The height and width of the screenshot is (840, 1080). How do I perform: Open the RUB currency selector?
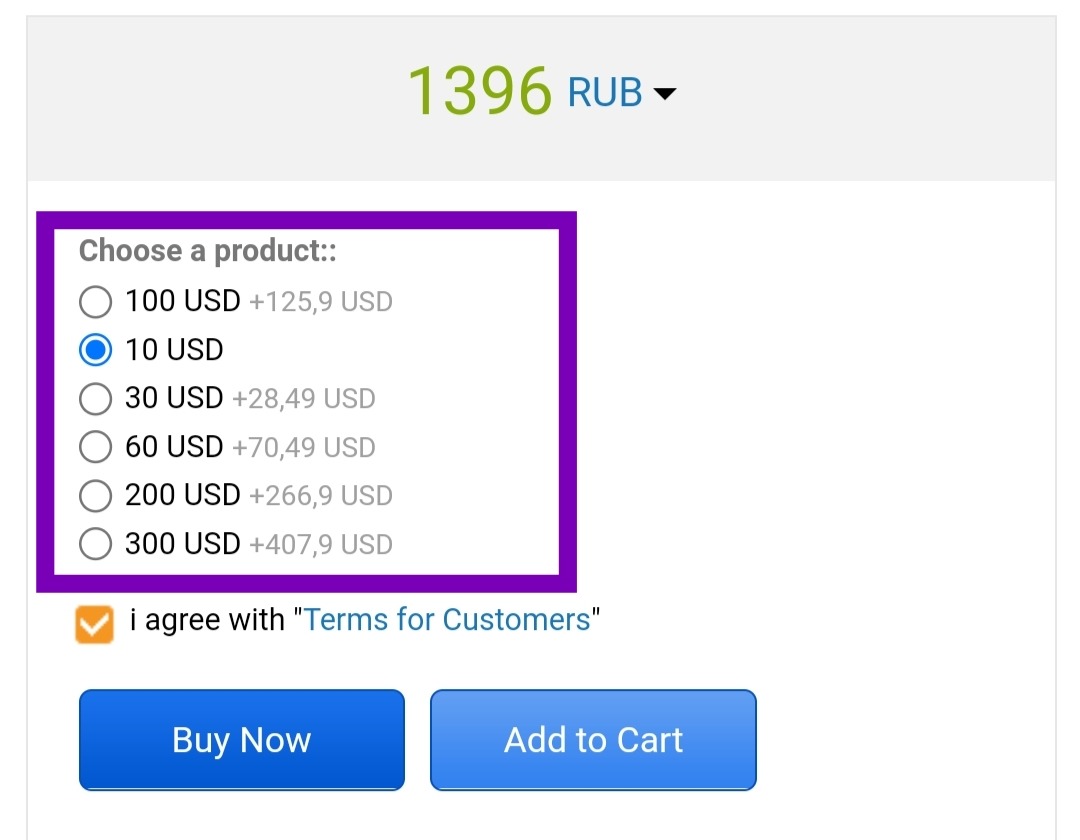tap(605, 93)
